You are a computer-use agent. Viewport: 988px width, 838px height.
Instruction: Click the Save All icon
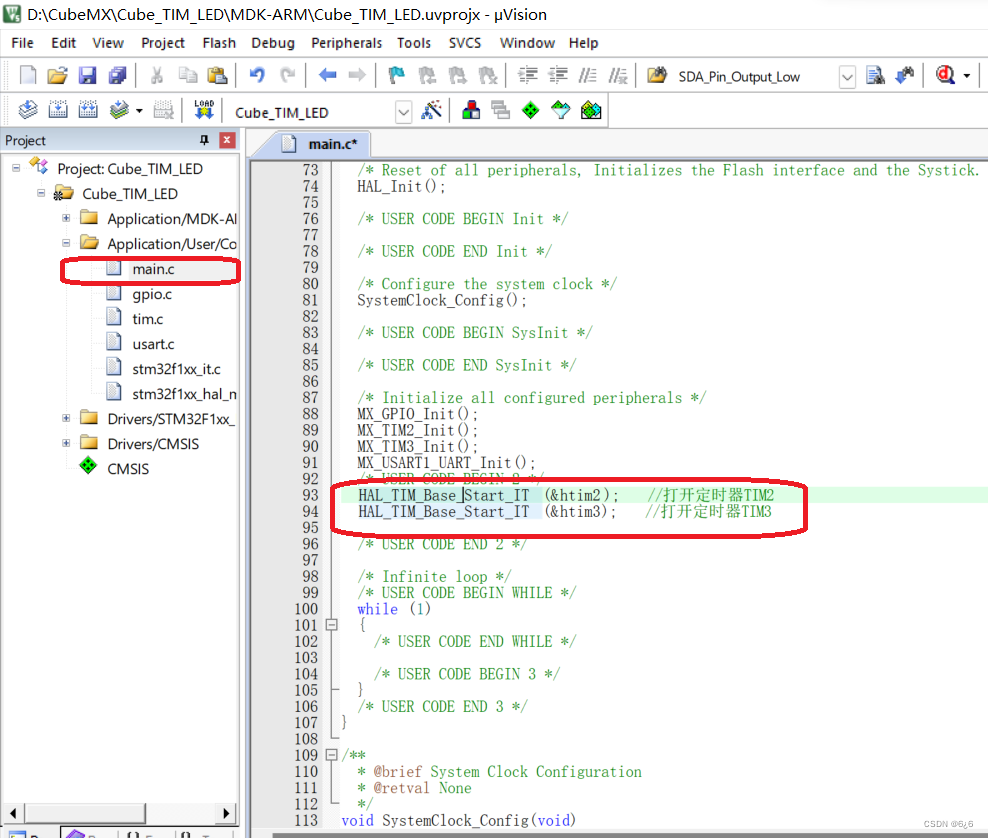click(x=117, y=76)
